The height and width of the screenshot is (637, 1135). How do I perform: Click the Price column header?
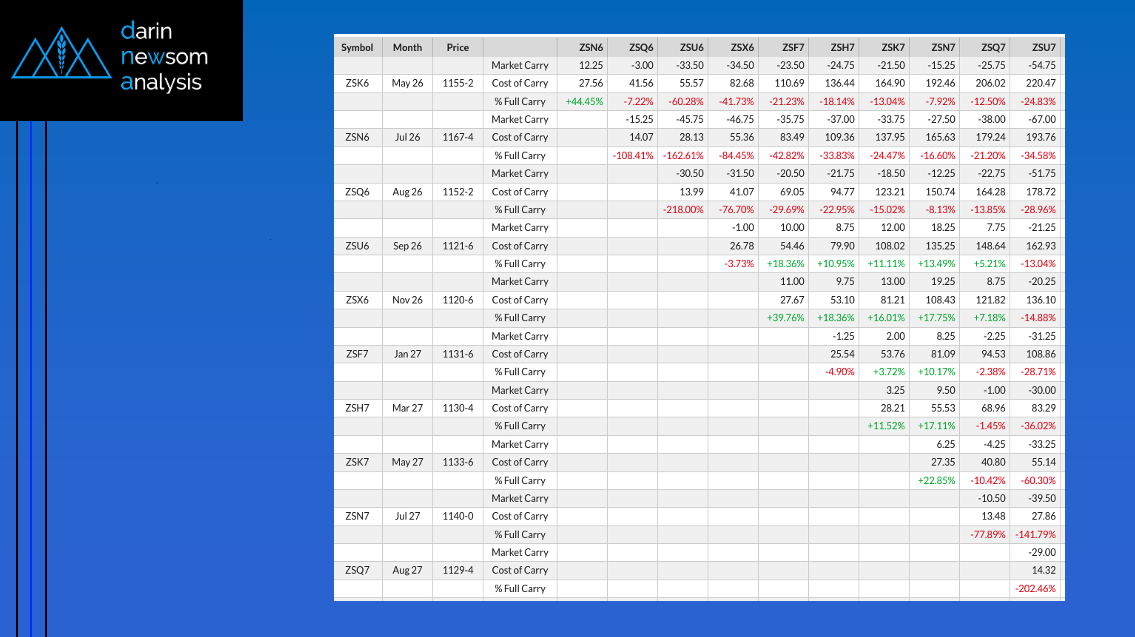tap(458, 47)
